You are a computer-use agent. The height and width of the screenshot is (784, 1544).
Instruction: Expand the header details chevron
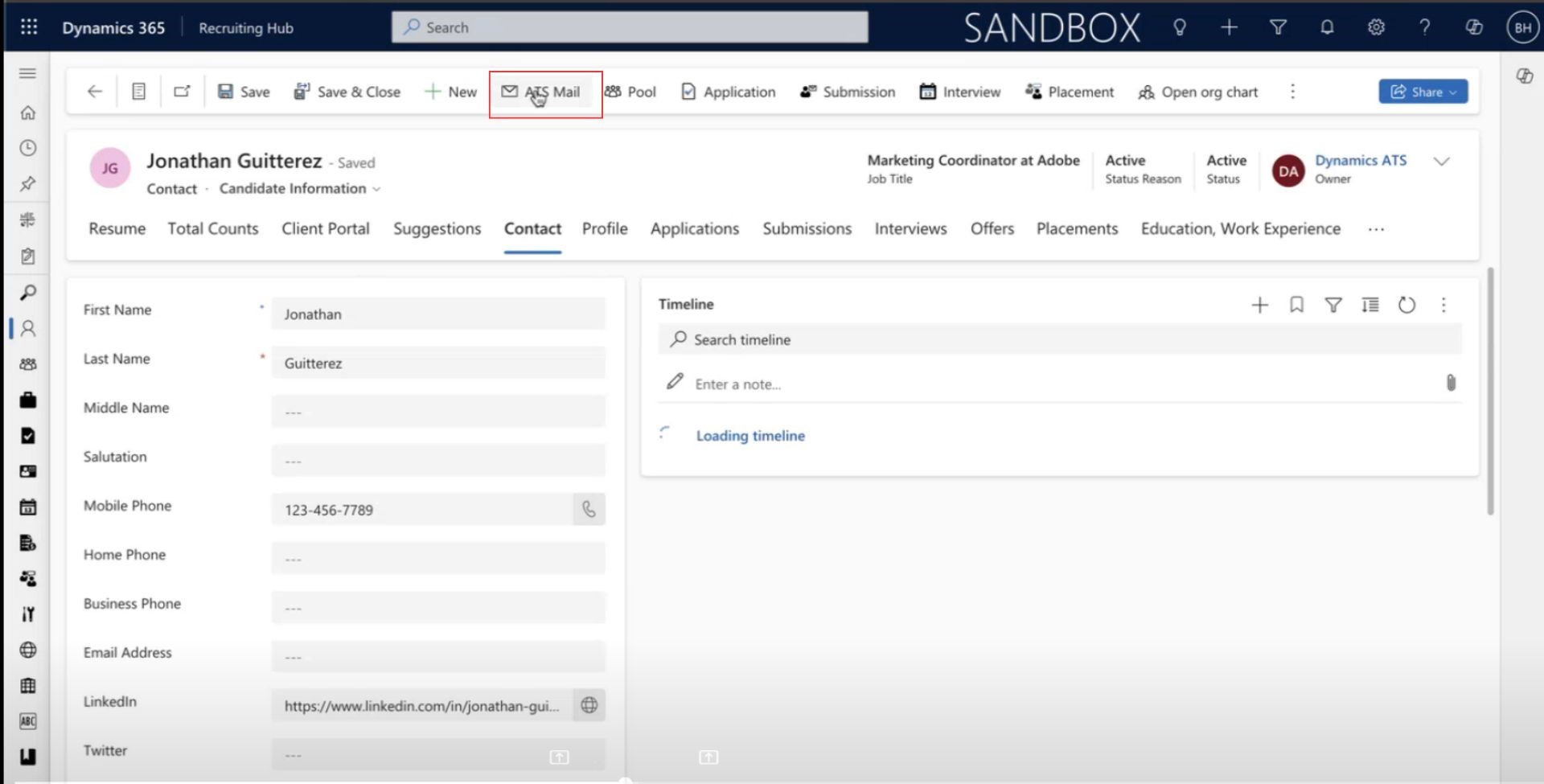[1441, 162]
